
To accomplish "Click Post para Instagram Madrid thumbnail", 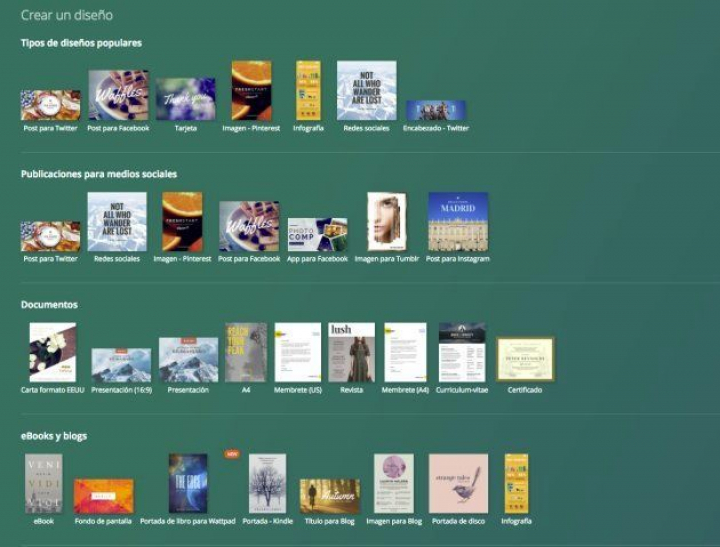I will [458, 221].
